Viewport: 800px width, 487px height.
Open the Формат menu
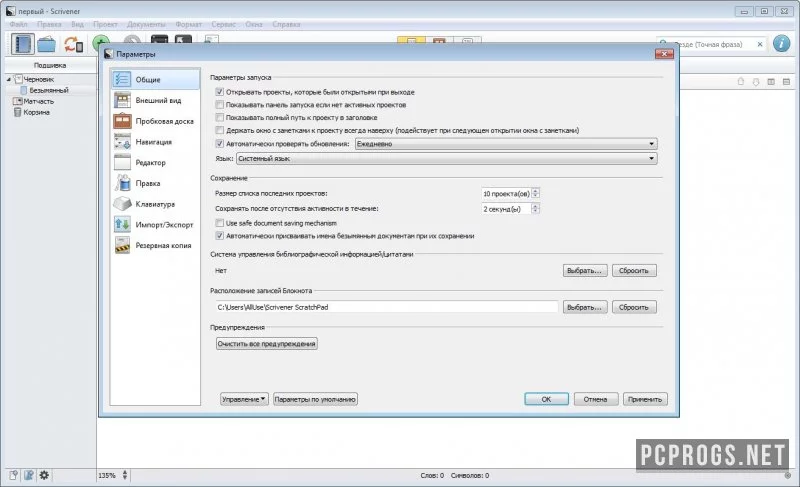[188, 24]
